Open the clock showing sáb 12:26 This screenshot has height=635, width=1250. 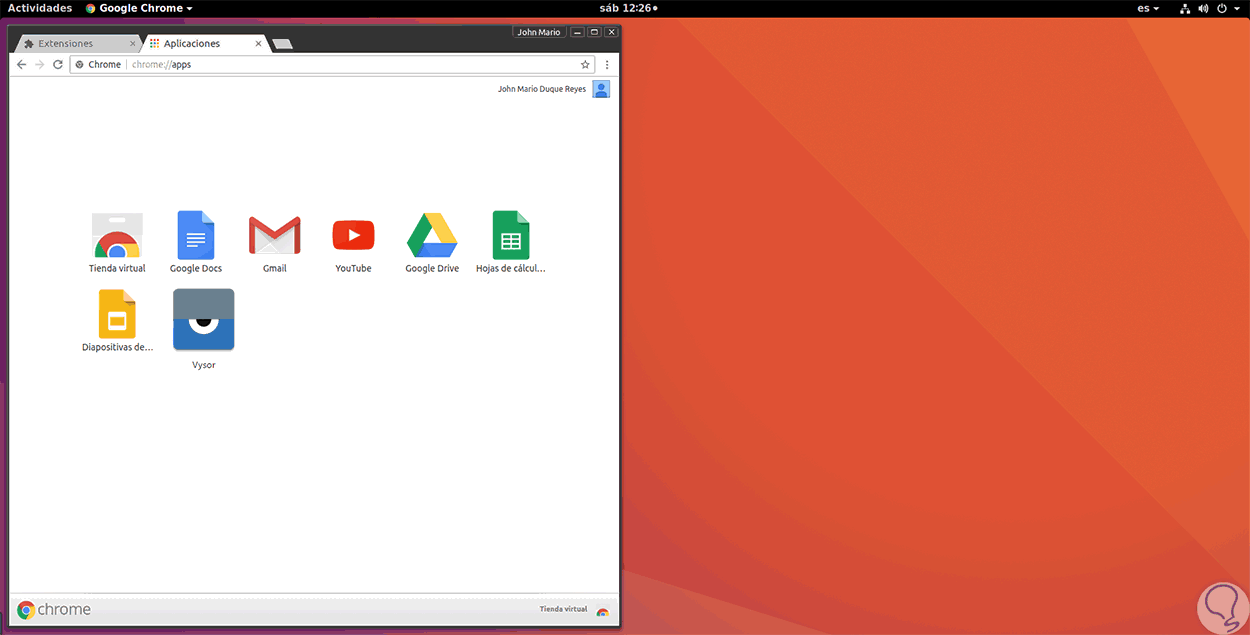(x=628, y=8)
